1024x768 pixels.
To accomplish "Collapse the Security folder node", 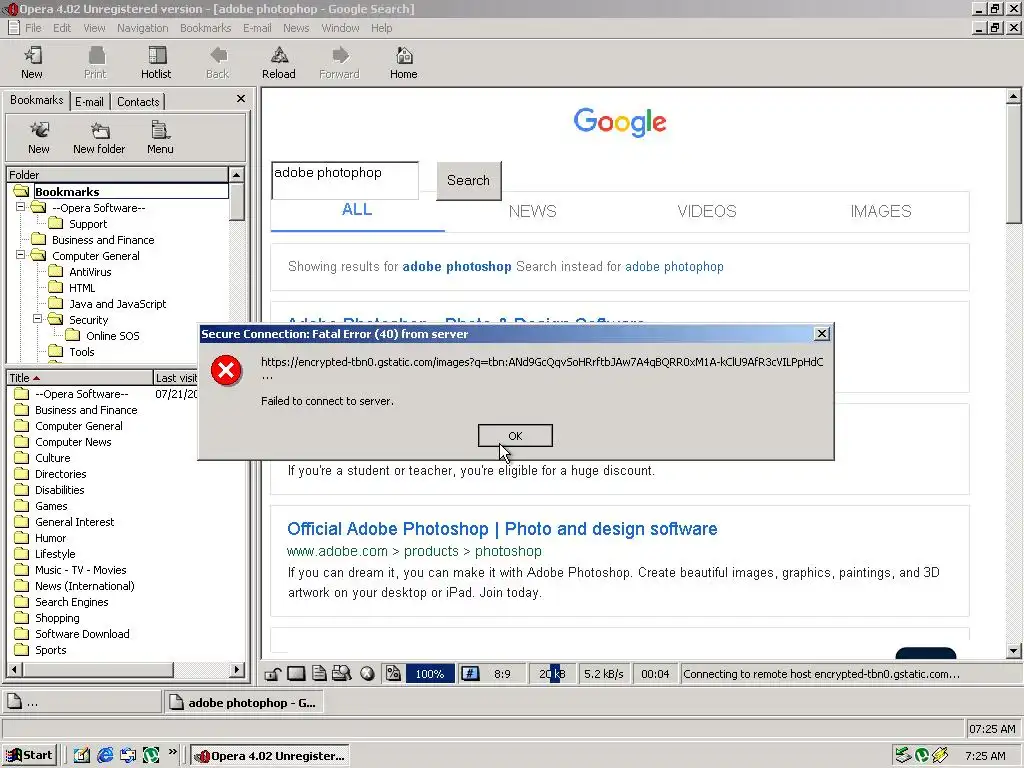I will click(38, 319).
